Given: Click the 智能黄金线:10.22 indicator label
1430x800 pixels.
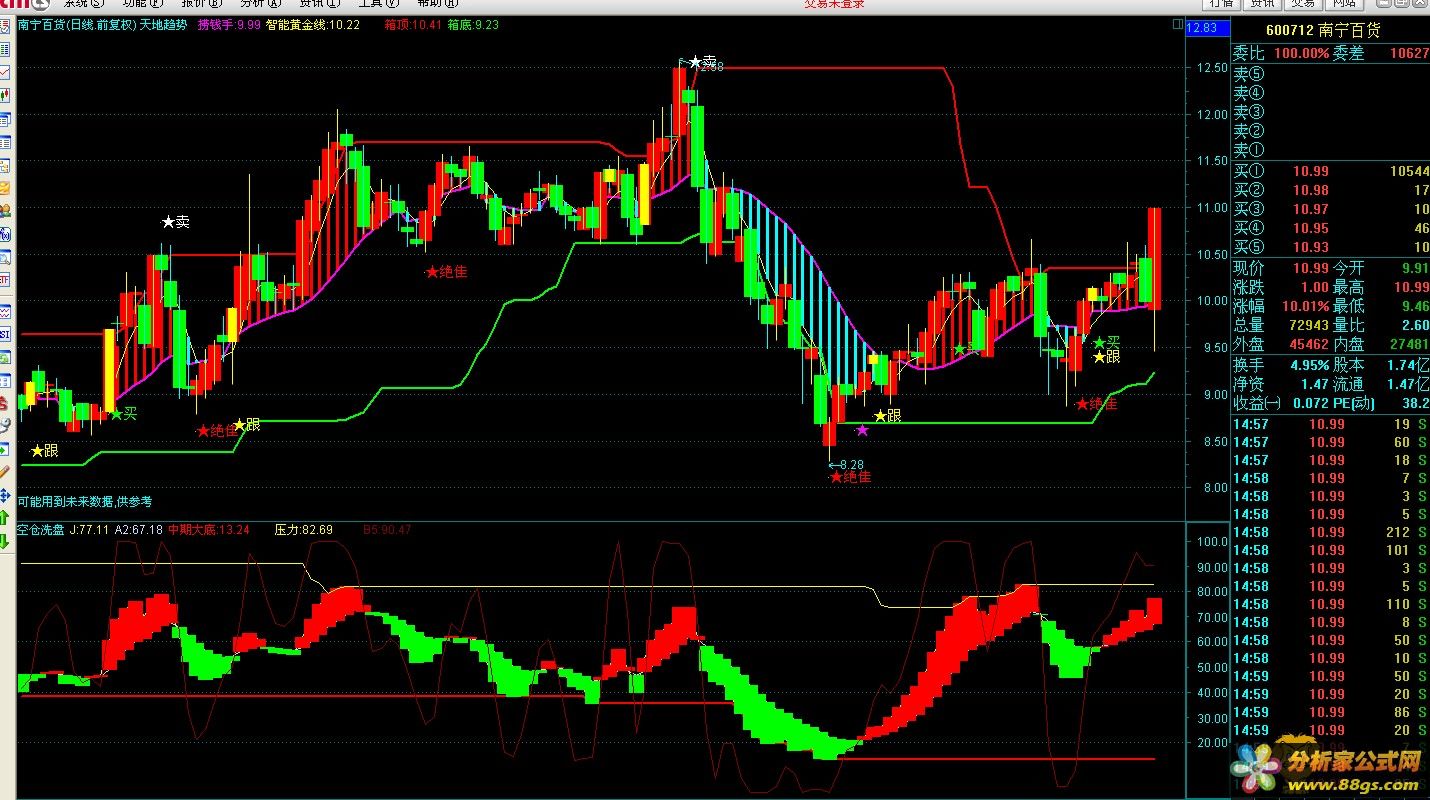Looking at the screenshot, I should click(313, 25).
